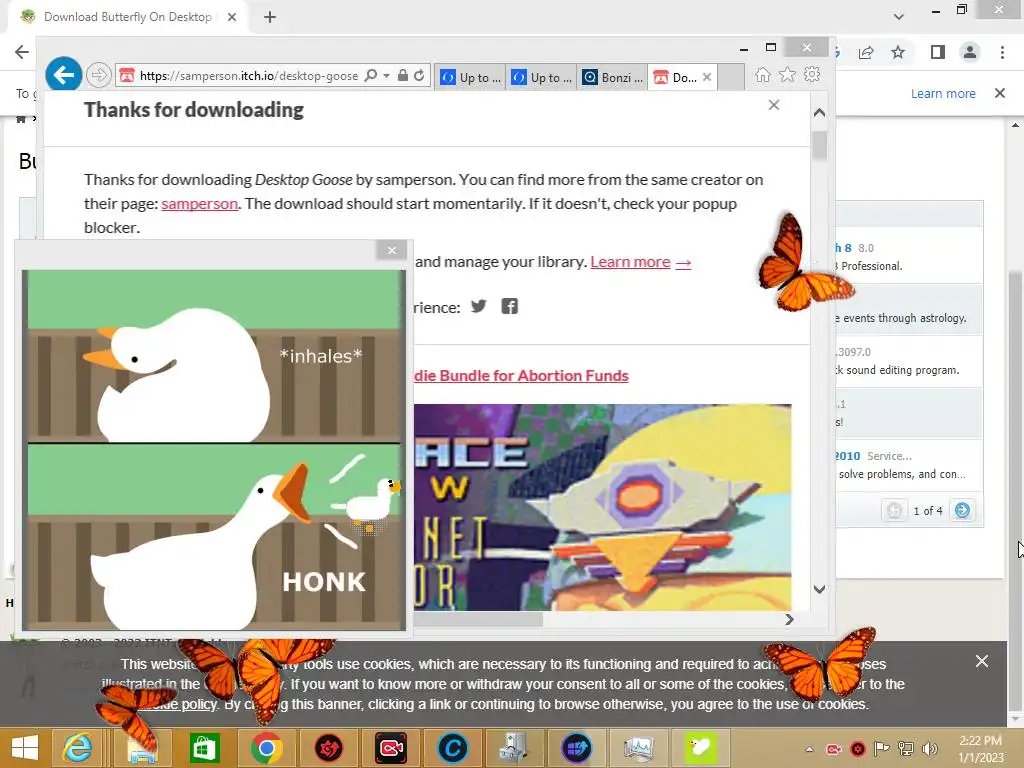Open the Bundle for Abortion Funds link
1024x768 pixels.
[x=521, y=376]
